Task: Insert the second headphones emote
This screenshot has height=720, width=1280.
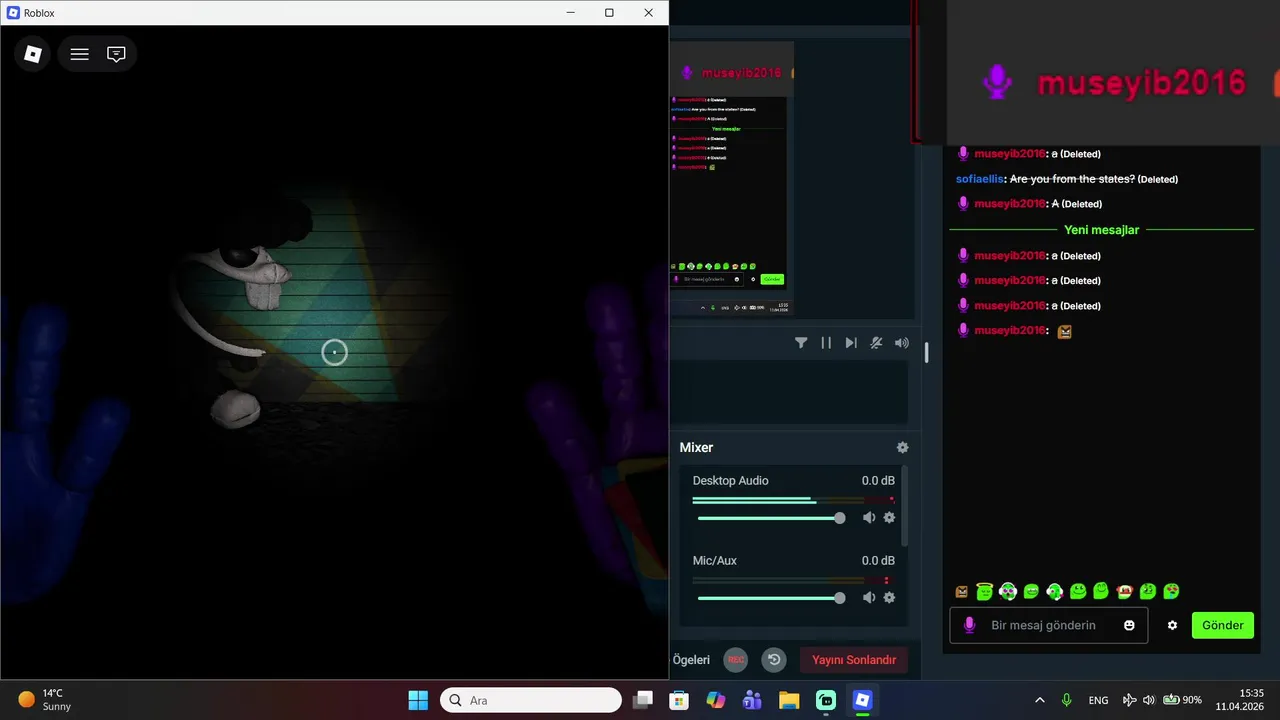Action: [1054, 592]
